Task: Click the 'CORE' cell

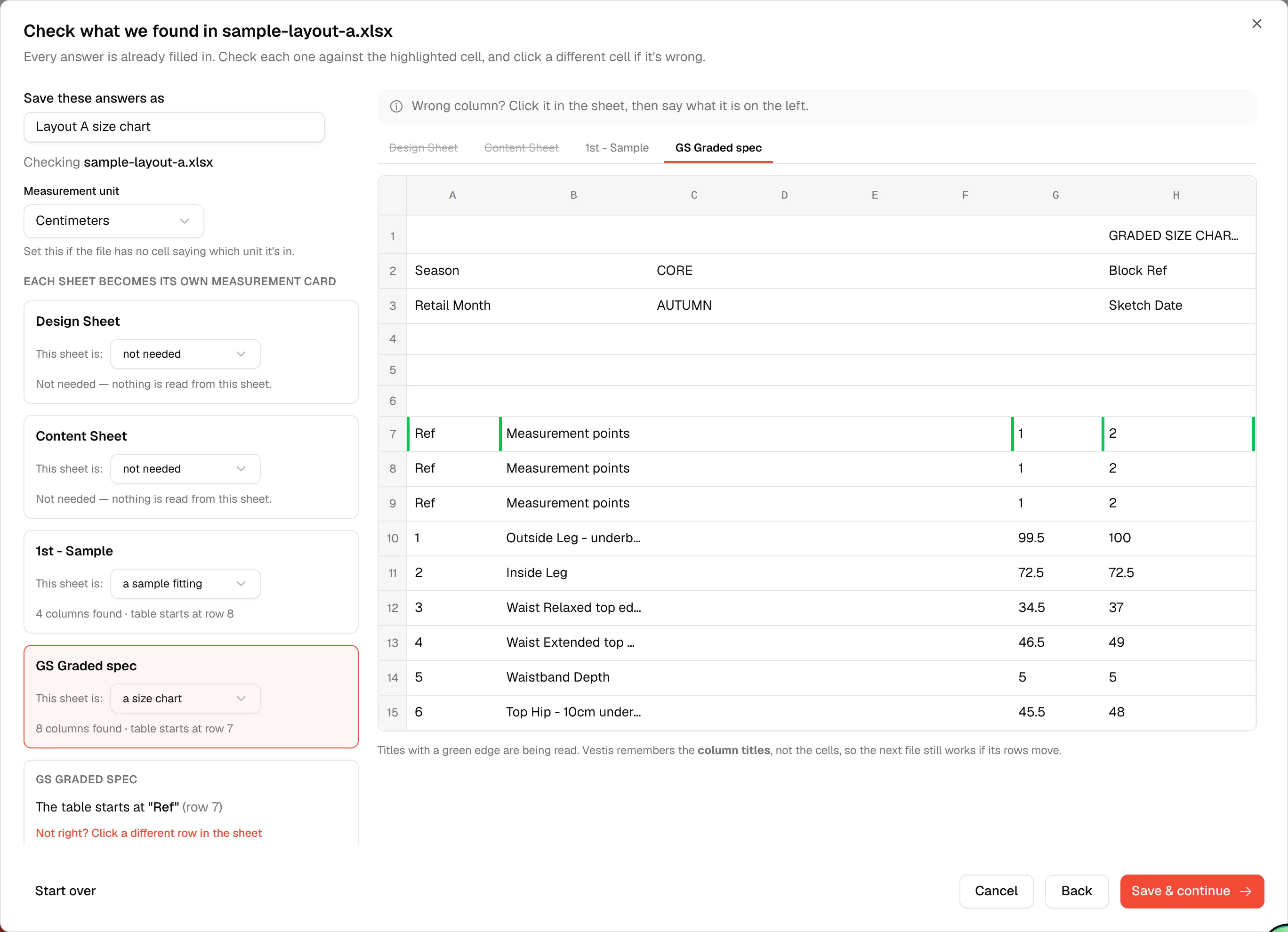Action: pos(694,270)
